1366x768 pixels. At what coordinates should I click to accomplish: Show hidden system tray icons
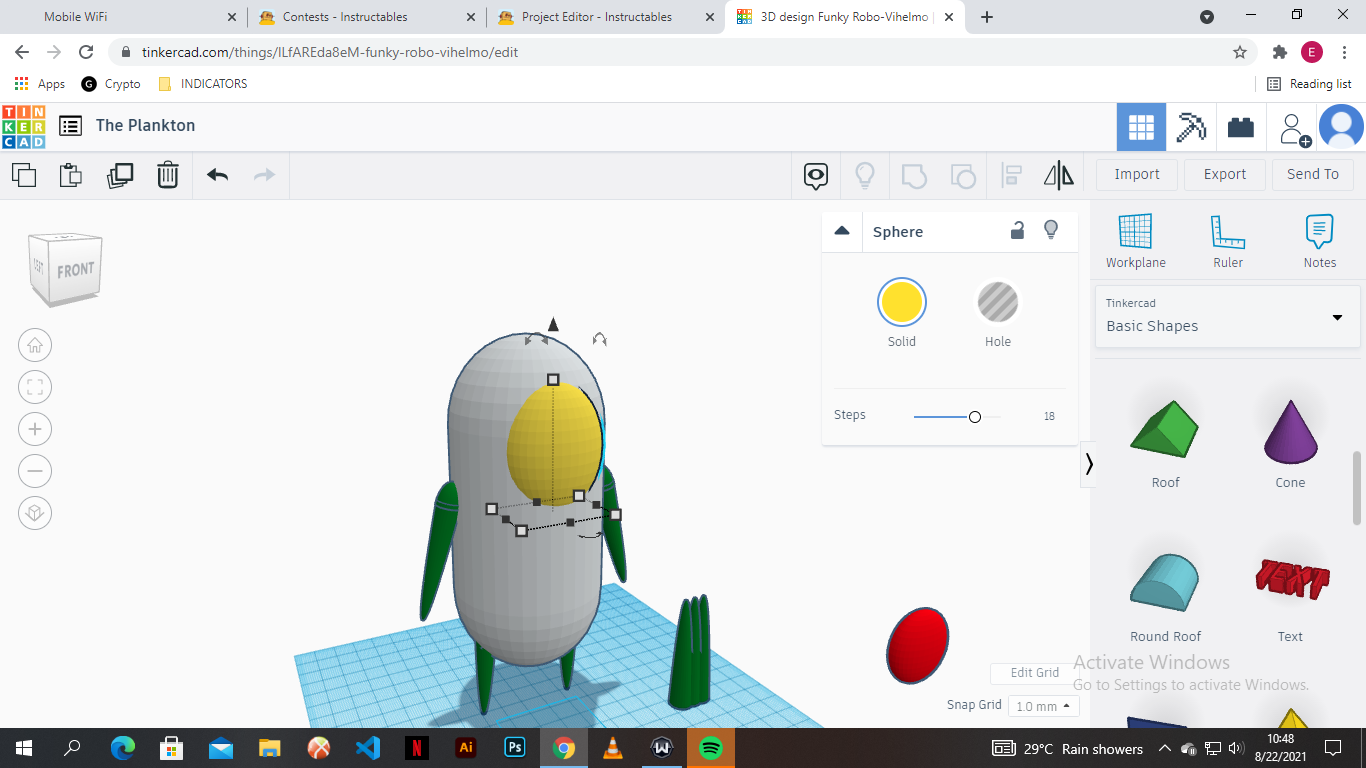pos(1164,748)
